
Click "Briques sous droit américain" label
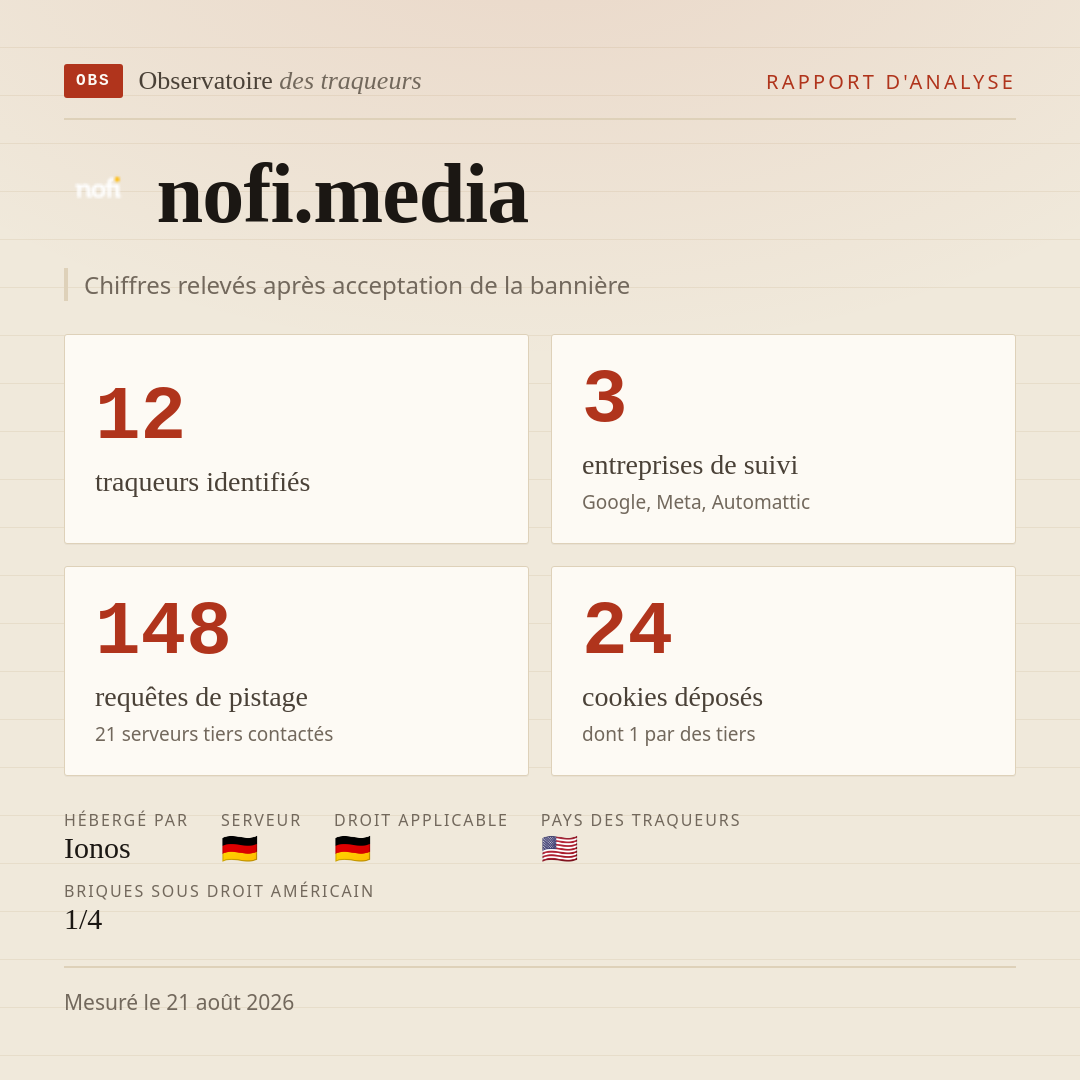pos(219,891)
